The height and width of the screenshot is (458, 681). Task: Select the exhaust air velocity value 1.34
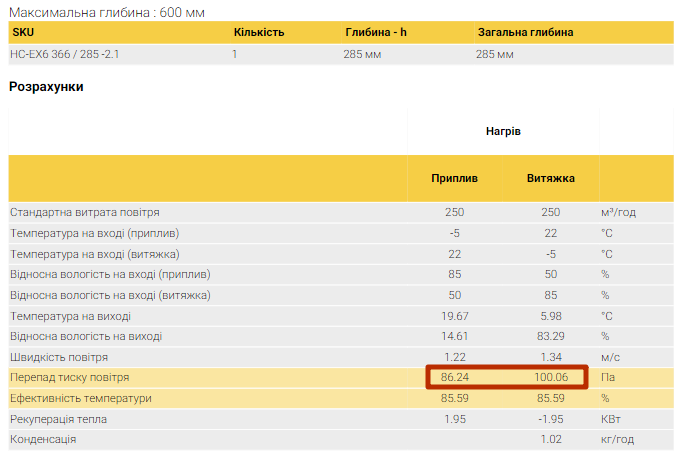[551, 357]
